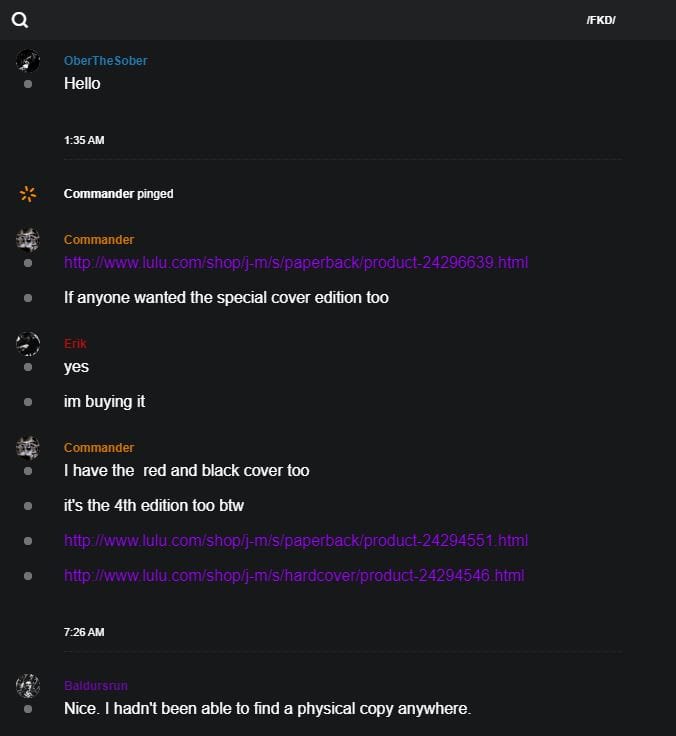The width and height of the screenshot is (676, 736).
Task: Click the 7:26 AM timestamp divider
Action: (84, 632)
